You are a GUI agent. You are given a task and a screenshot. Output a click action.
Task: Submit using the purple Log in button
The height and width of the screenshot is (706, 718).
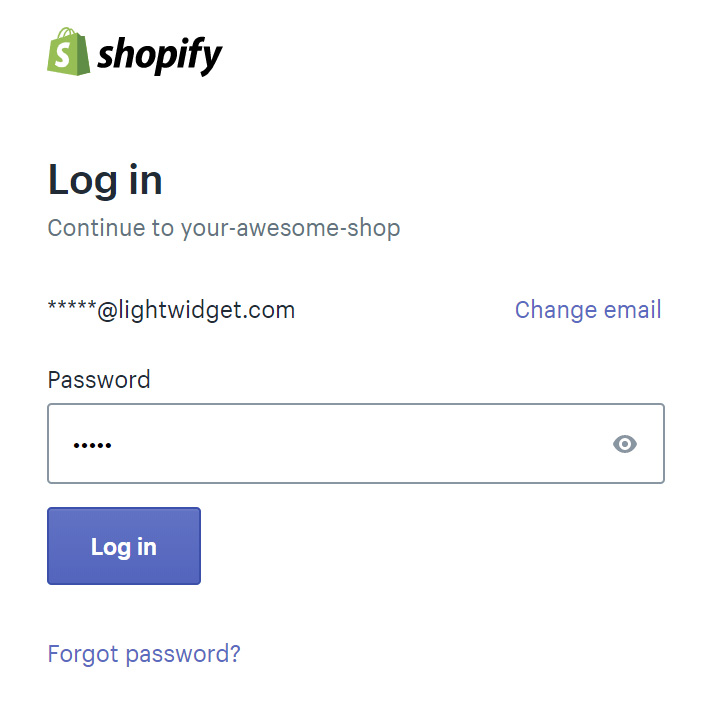tap(124, 546)
